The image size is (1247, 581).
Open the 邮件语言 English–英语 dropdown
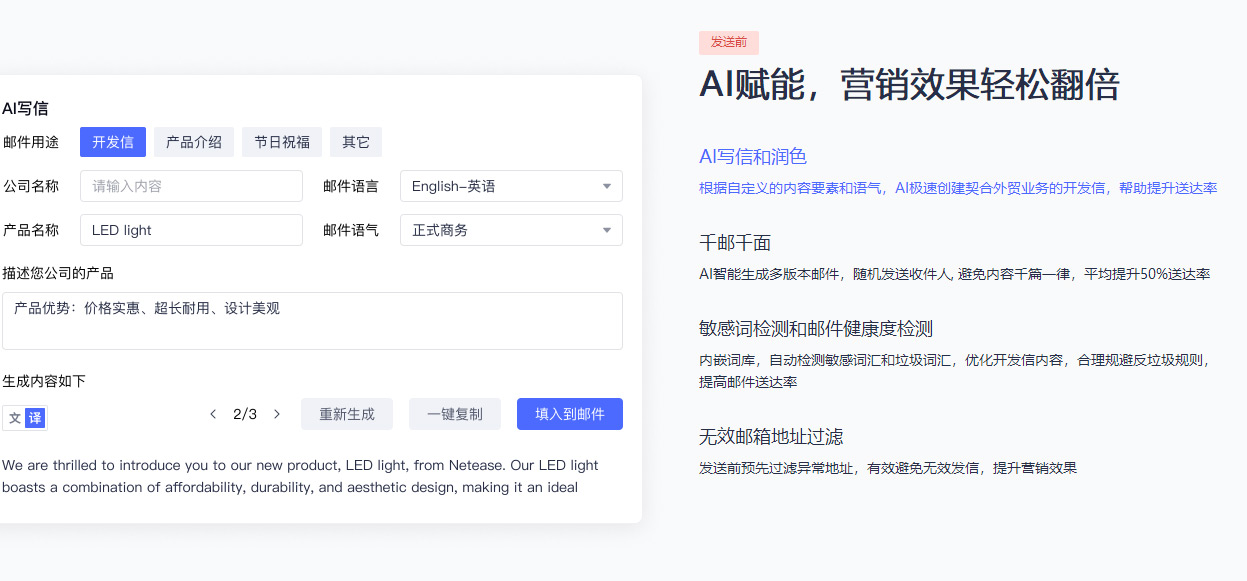511,186
